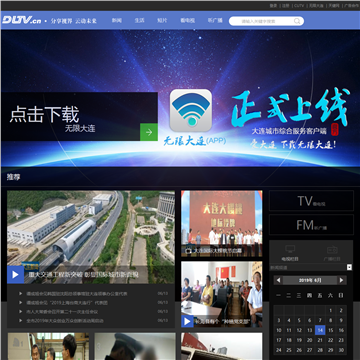Open the factory visit thumbnail at bottom left
The height and width of the screenshot is (360, 360).
48,346
